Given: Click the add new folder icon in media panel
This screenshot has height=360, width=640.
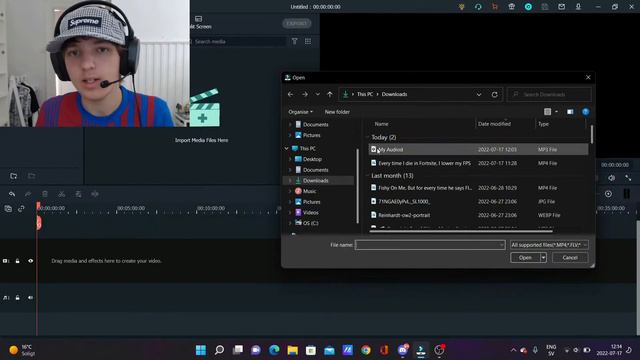Looking at the screenshot, I should click(x=13, y=176).
